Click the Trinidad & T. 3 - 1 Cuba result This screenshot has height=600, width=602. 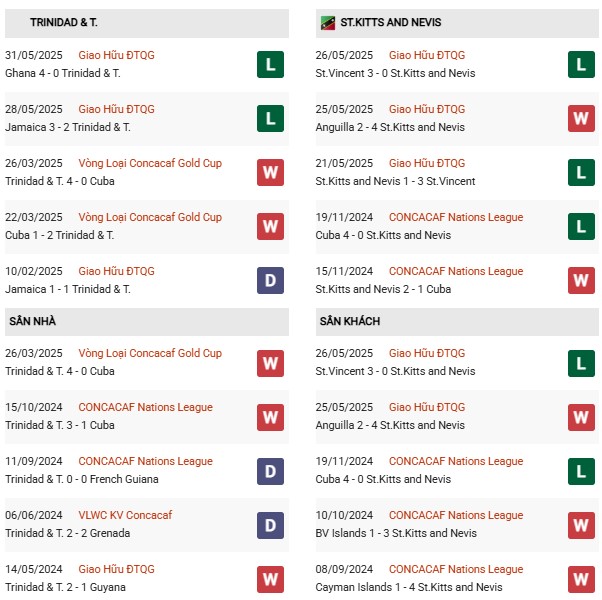[x=60, y=425]
